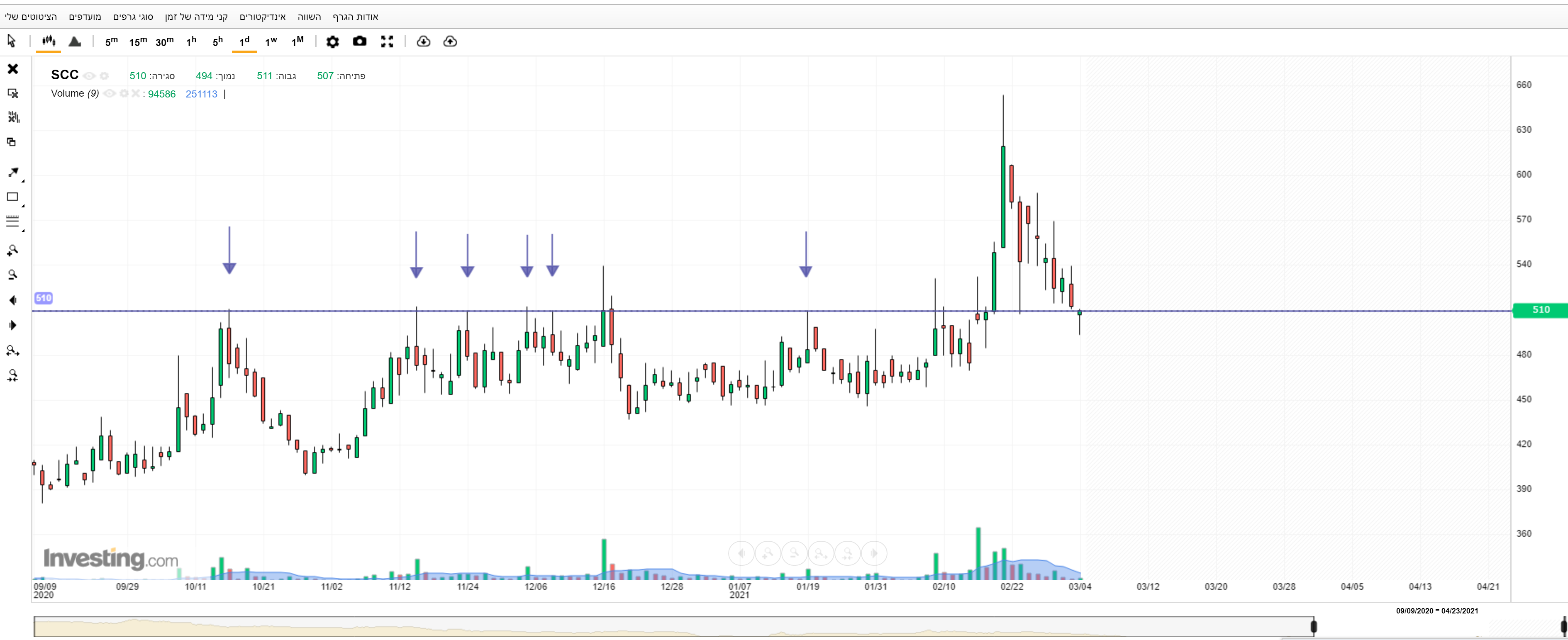The image size is (1568, 640).
Task: Toggle Volume indicator visibility eye
Action: tap(110, 94)
